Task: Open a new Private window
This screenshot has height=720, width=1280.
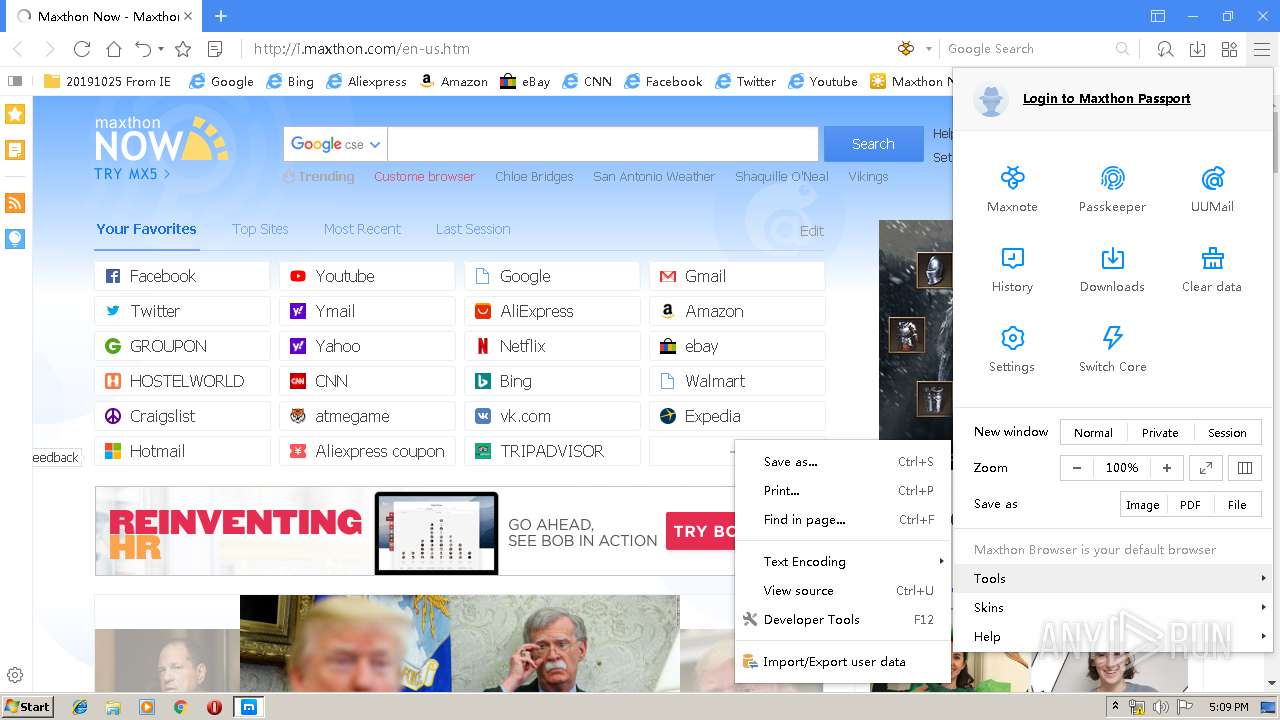Action: pyautogui.click(x=1160, y=432)
